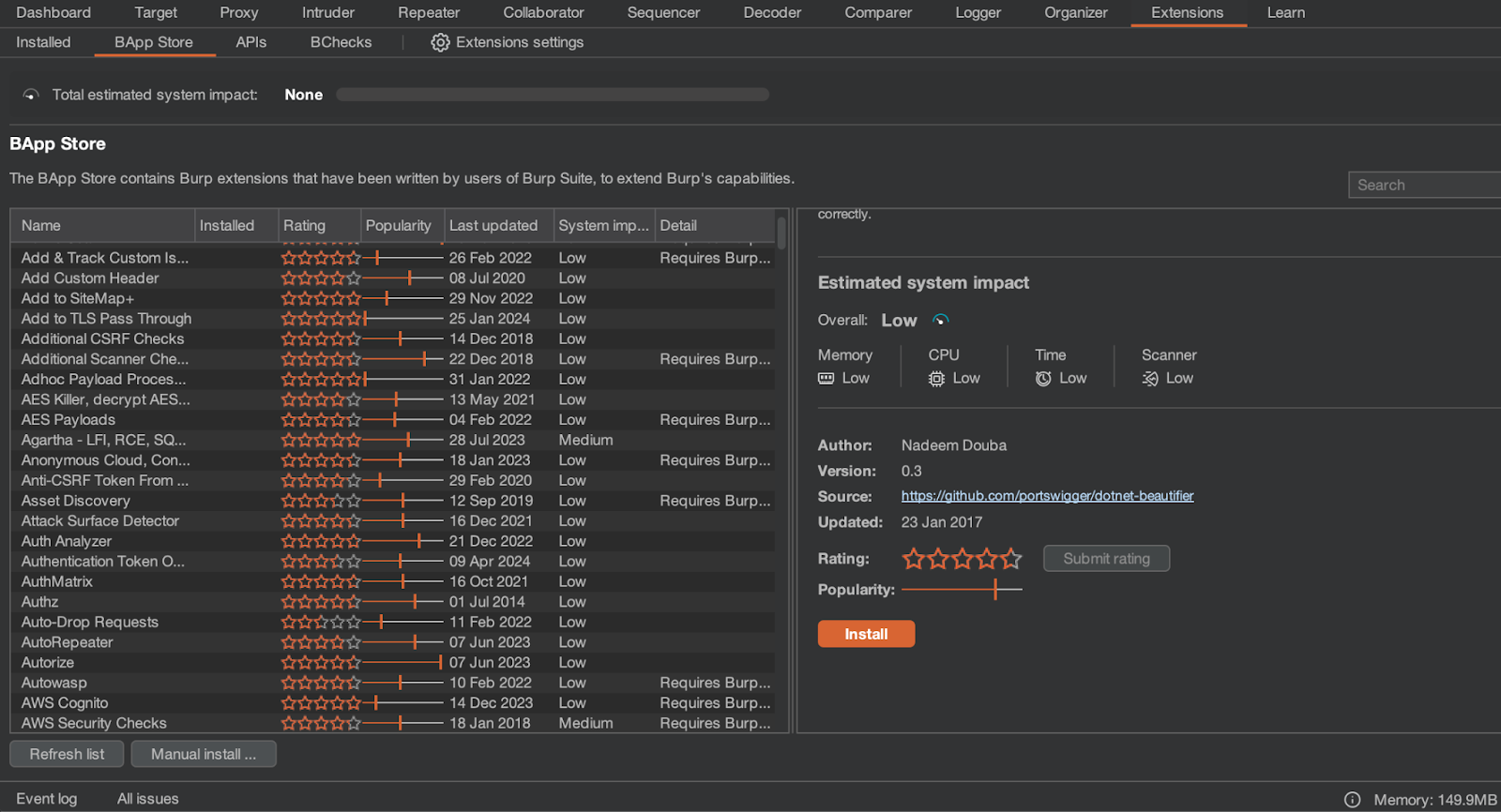Click the star rating in details panel
Screen dimensions: 1501x812
tap(962, 559)
